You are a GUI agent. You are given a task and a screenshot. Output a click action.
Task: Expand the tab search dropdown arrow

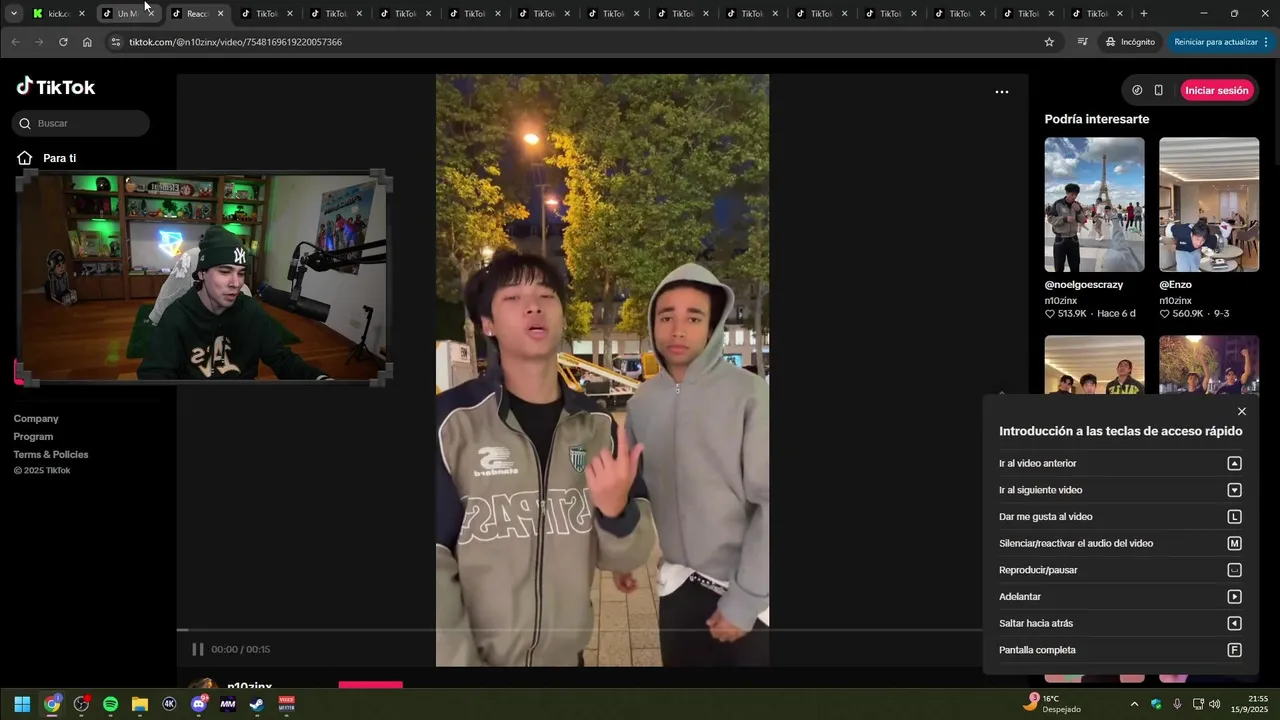tap(14, 14)
